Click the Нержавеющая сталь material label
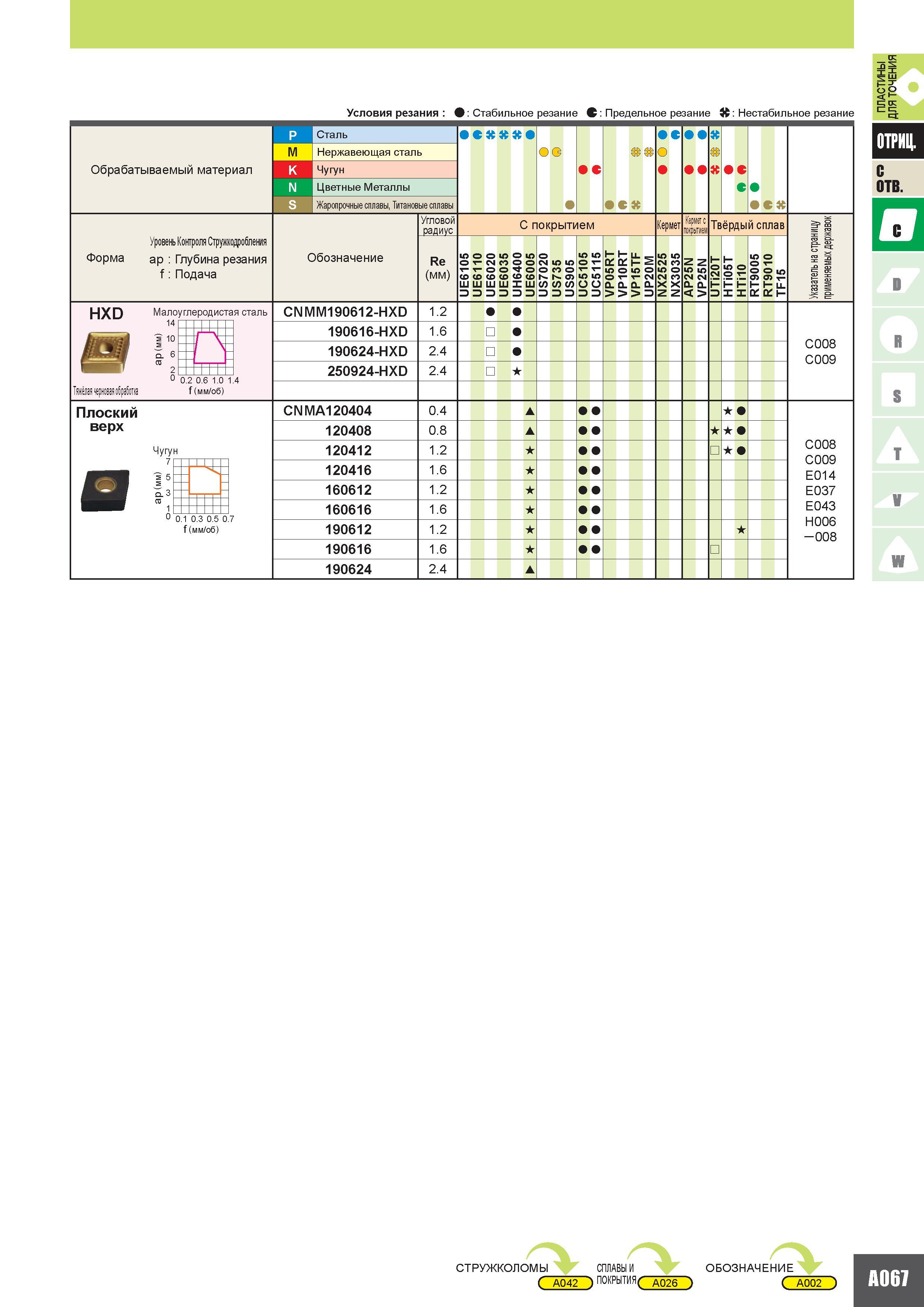 (370, 152)
